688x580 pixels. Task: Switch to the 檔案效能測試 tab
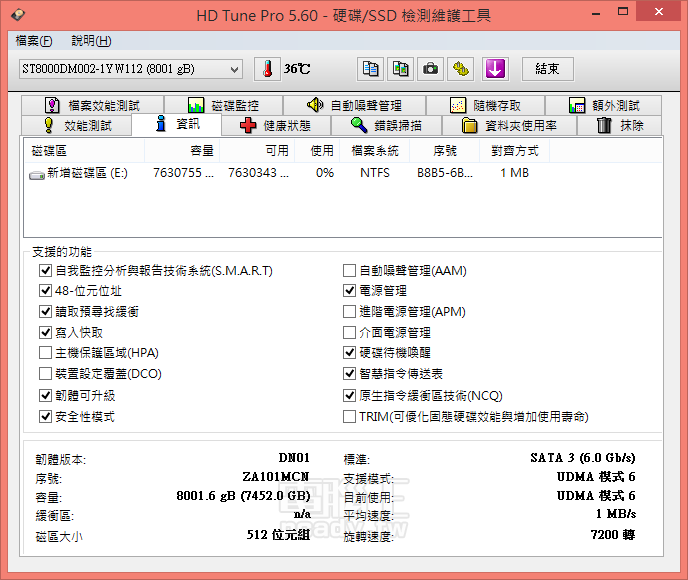tap(93, 105)
